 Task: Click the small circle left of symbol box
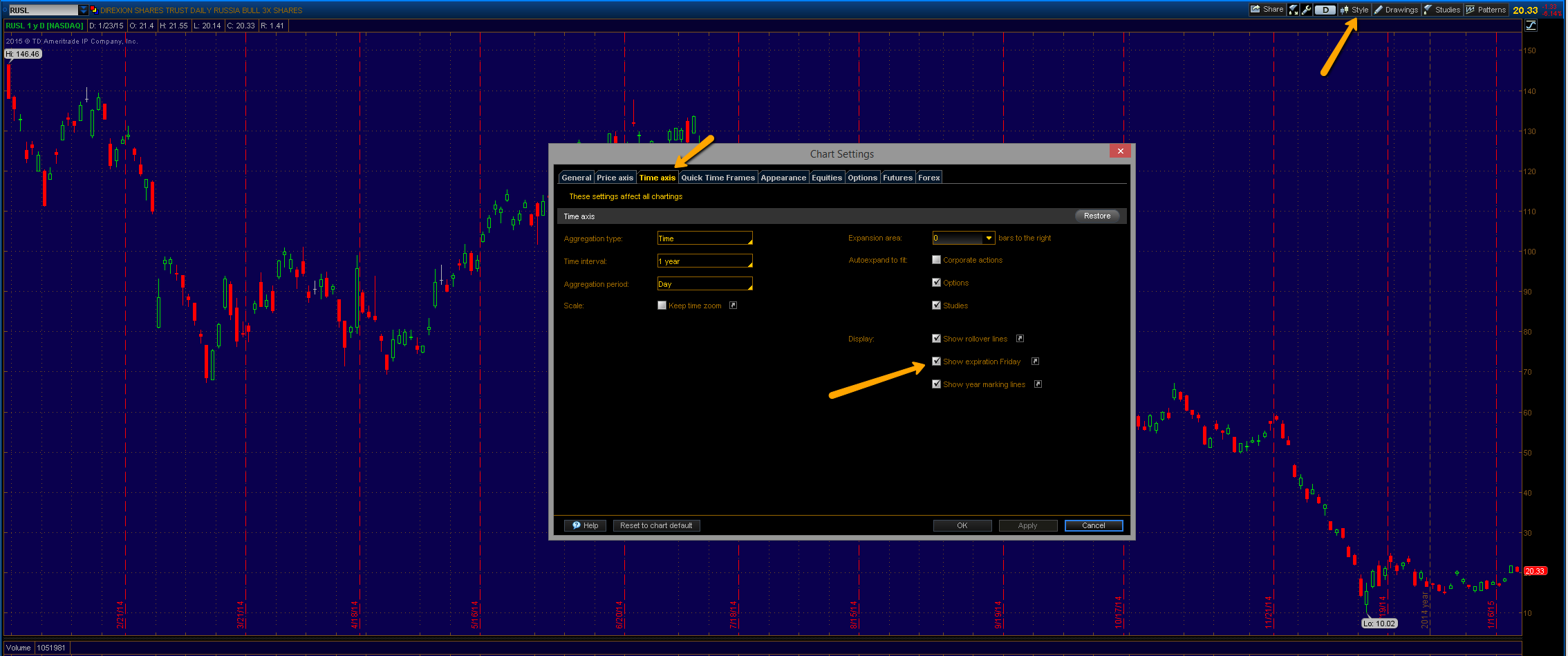[x=4, y=10]
